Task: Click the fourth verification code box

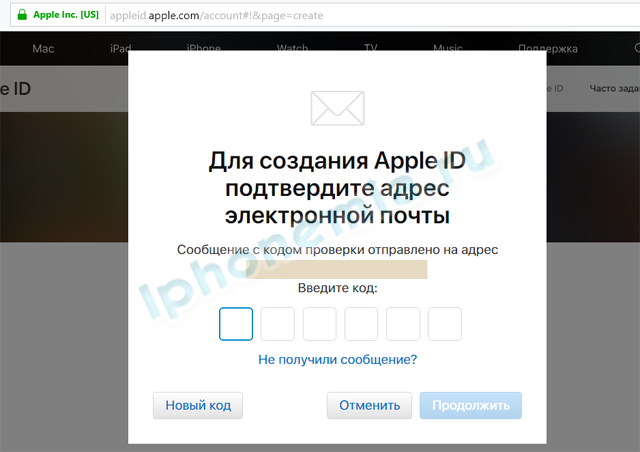Action: tap(361, 324)
